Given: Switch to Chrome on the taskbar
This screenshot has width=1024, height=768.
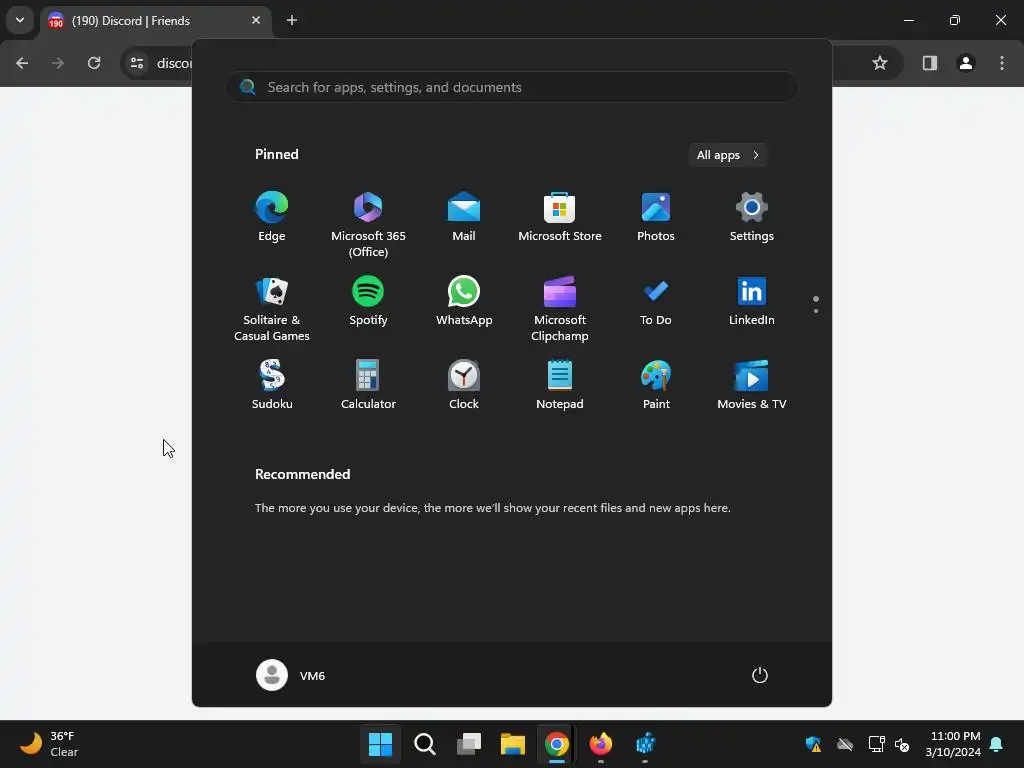Looking at the screenshot, I should tap(556, 744).
